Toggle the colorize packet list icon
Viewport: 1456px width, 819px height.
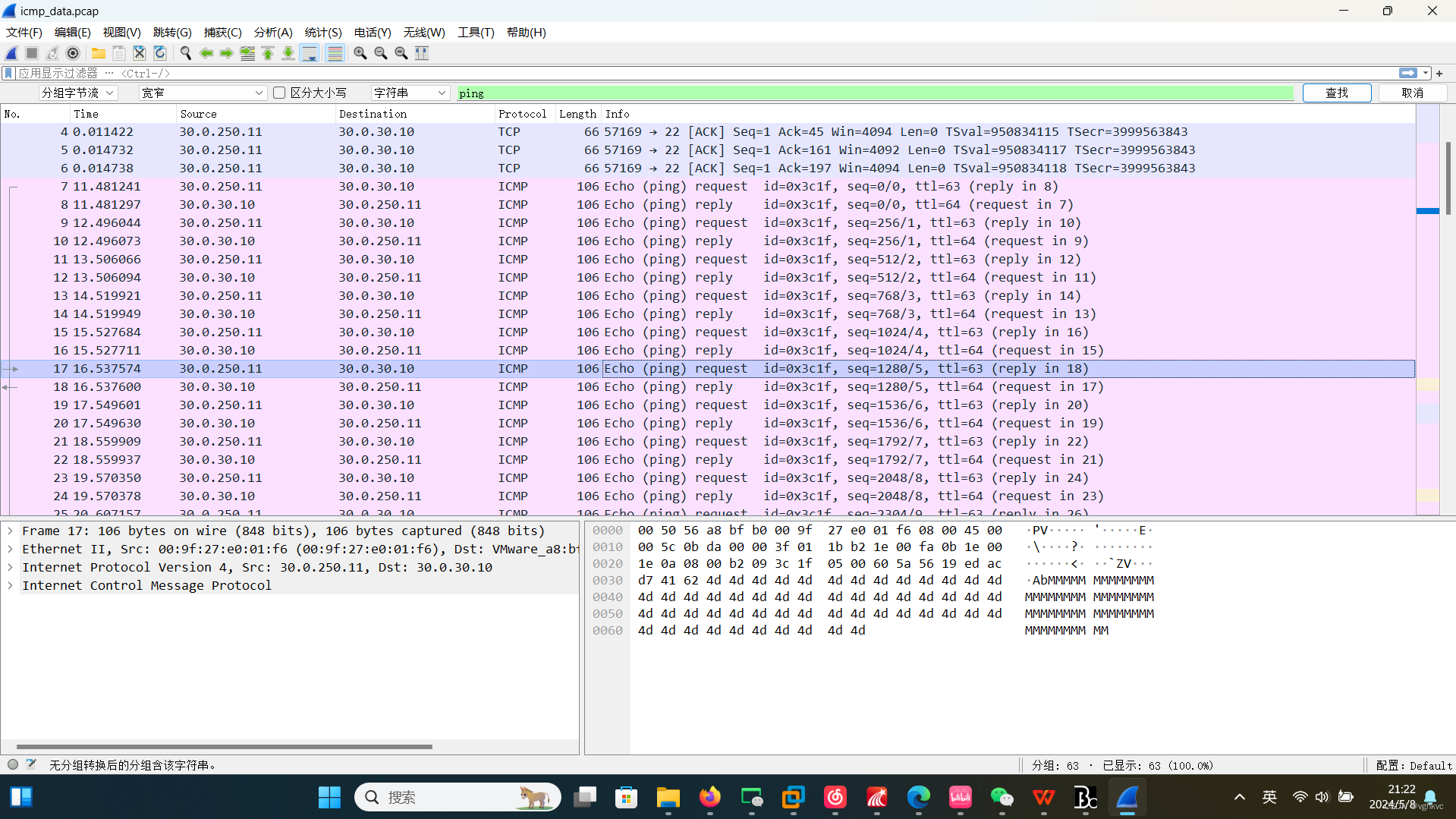pyautogui.click(x=335, y=53)
